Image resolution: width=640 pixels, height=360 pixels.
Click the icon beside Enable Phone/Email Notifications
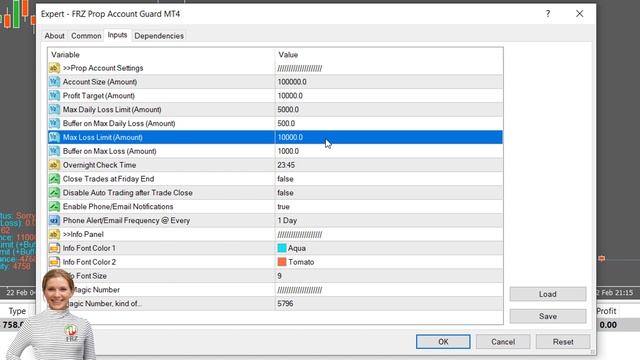pyautogui.click(x=54, y=207)
